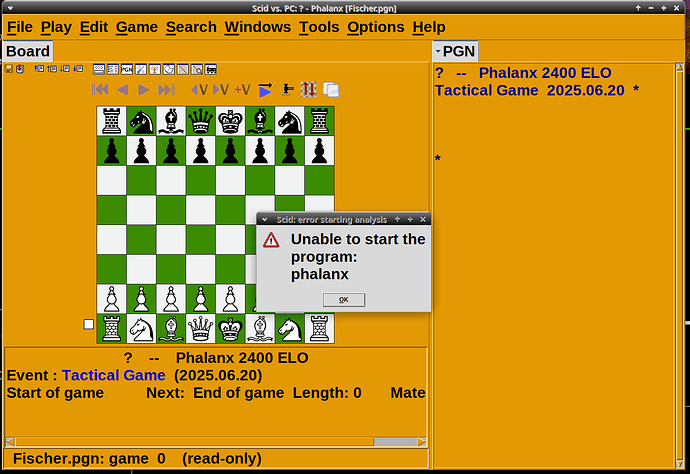Click the last icon in the window toolbar
This screenshot has width=690, height=474.
tap(211, 69)
